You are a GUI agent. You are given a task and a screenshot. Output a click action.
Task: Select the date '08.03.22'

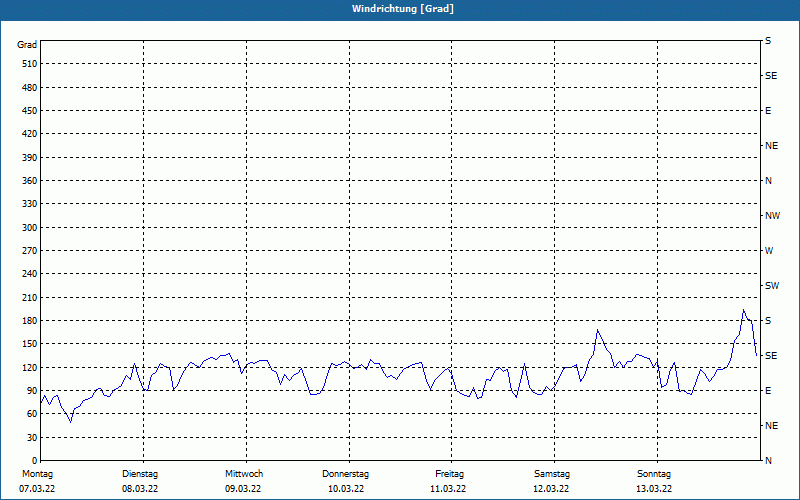pos(140,489)
